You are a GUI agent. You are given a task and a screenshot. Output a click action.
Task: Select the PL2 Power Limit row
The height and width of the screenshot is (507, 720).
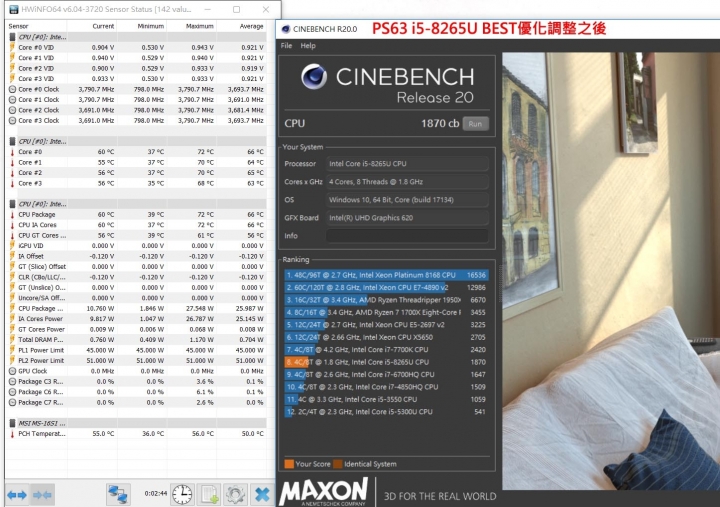(x=137, y=361)
